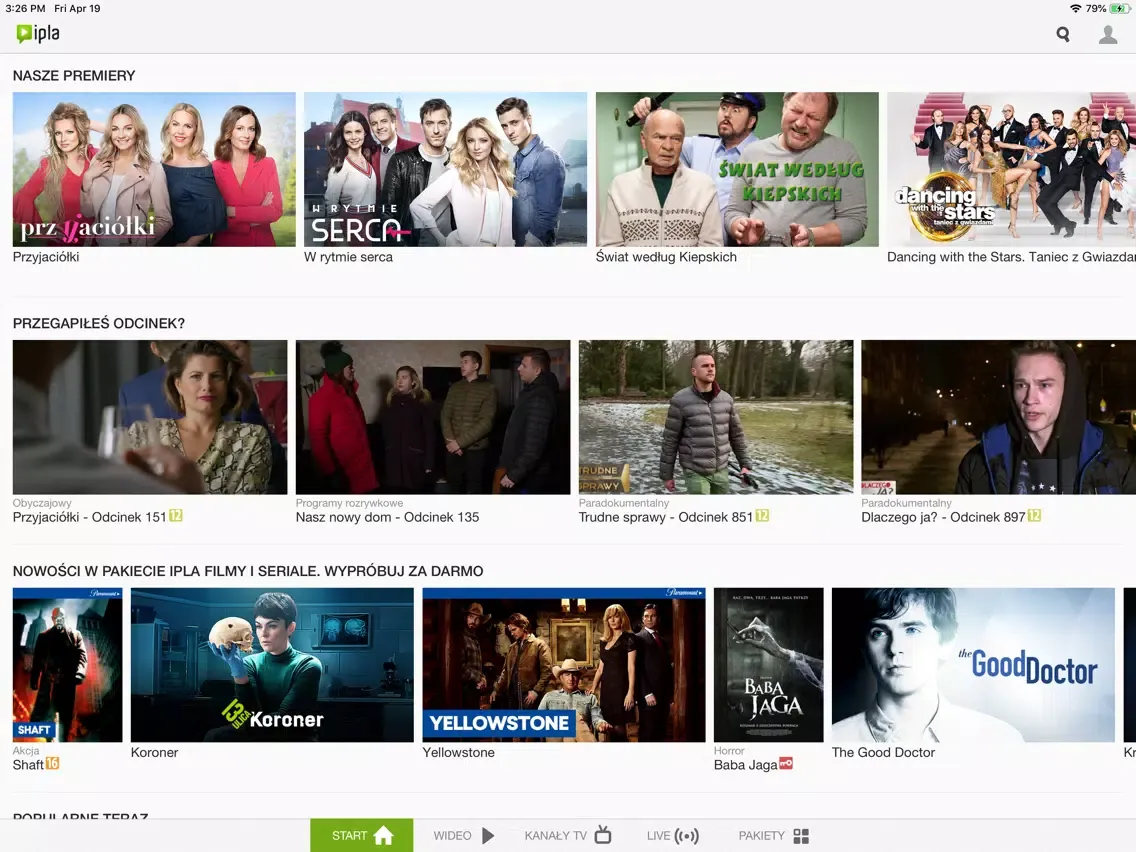The height and width of the screenshot is (852, 1136).
Task: Tap the 'Koroner' title text
Action: point(154,752)
